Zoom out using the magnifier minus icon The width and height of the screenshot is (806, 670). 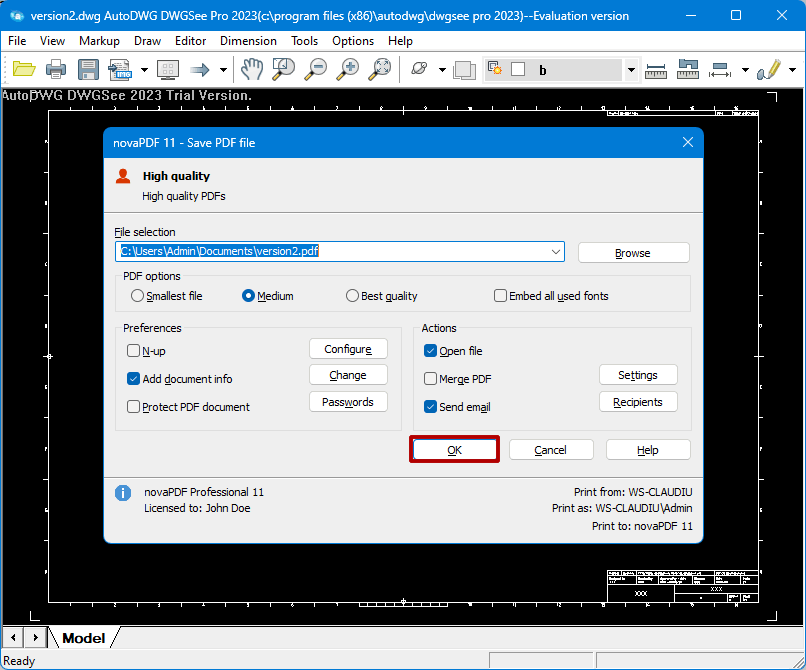point(315,69)
